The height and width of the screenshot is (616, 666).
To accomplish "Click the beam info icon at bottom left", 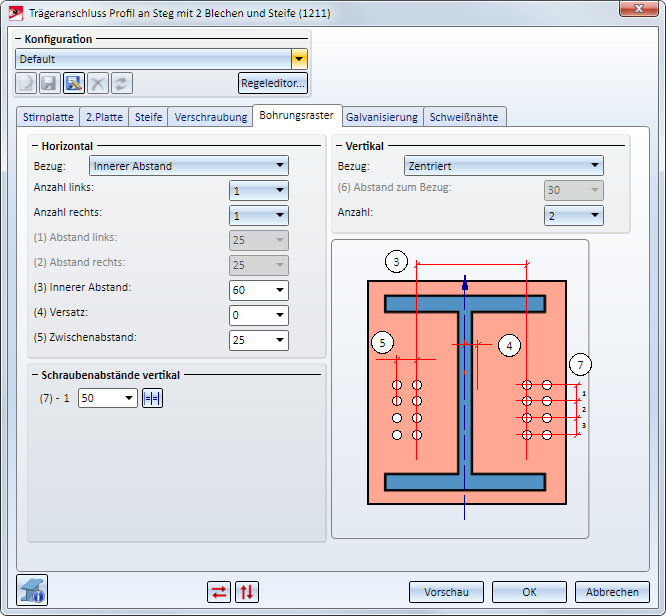I will click(x=32, y=591).
